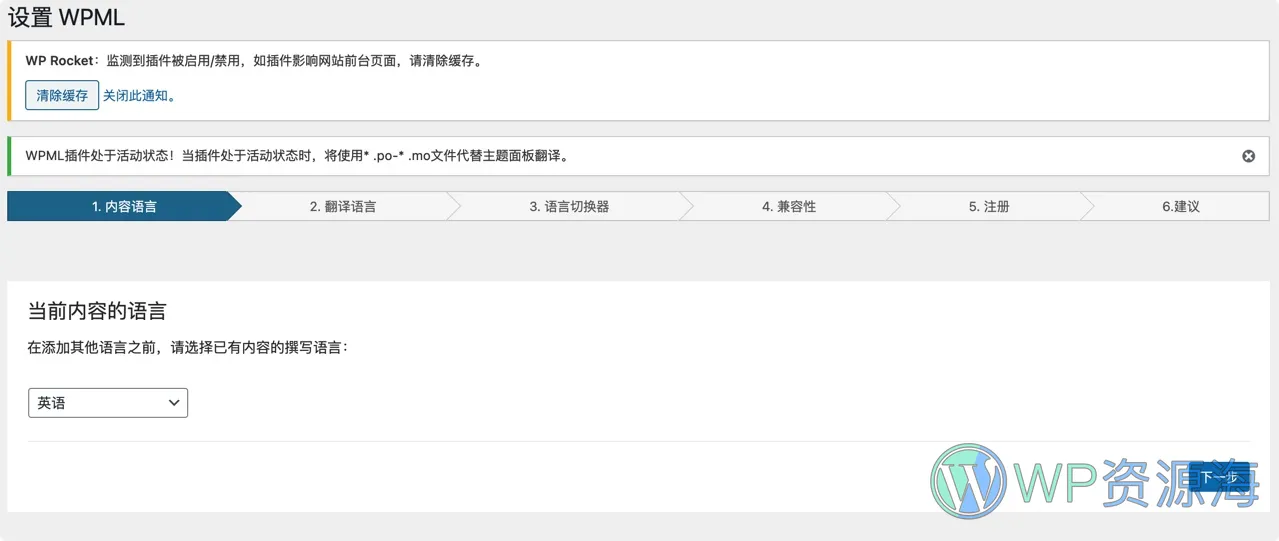The image size is (1279, 541).
Task: Go to step 3. 语言切换器
Action: coord(569,206)
